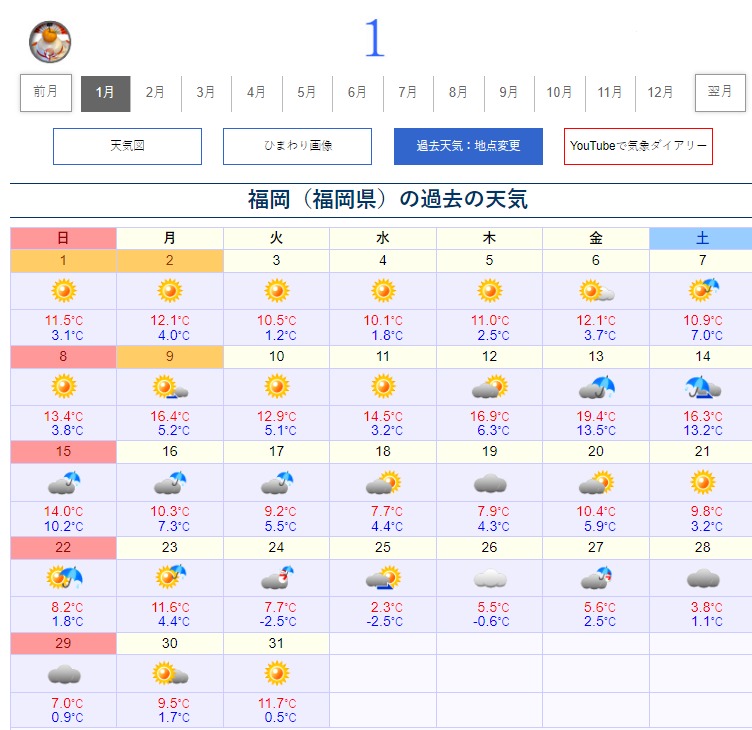This screenshot has height=730, width=752.
Task: Click sunny icon for January 21
Action: (x=703, y=483)
